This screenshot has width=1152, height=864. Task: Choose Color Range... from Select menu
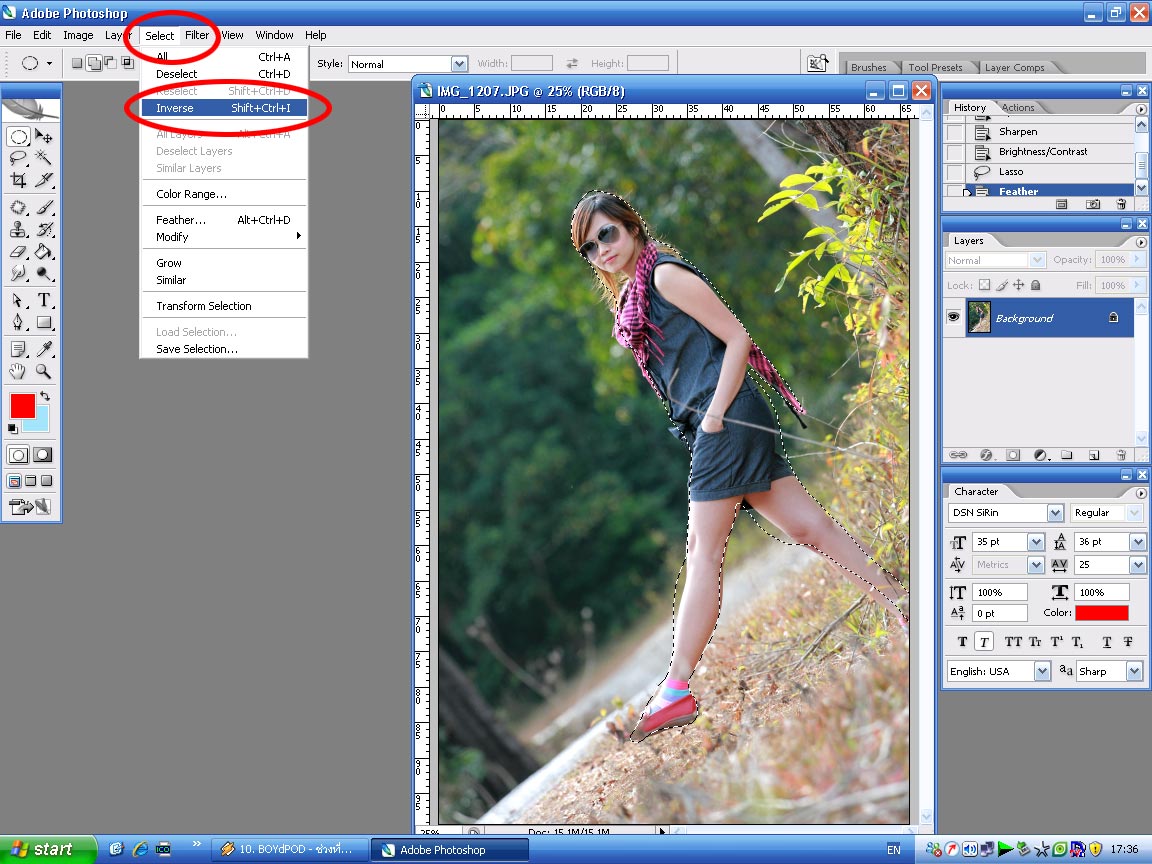pyautogui.click(x=223, y=194)
